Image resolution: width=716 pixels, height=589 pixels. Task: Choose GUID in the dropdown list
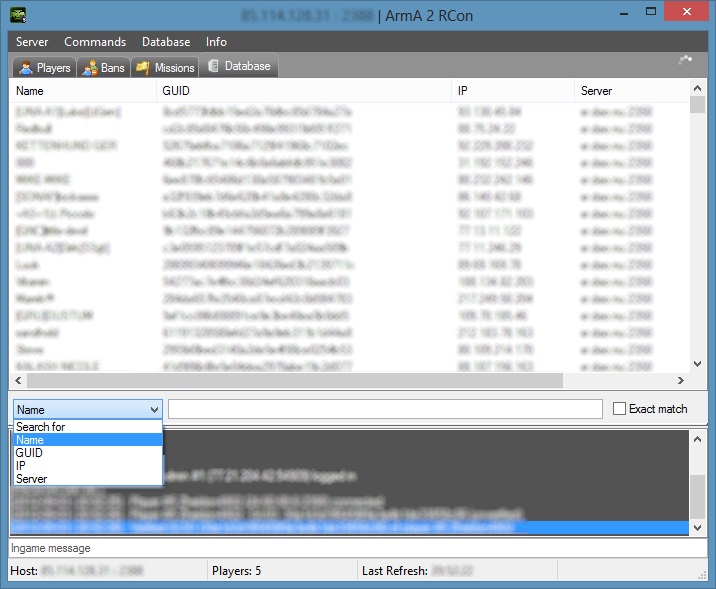point(88,452)
